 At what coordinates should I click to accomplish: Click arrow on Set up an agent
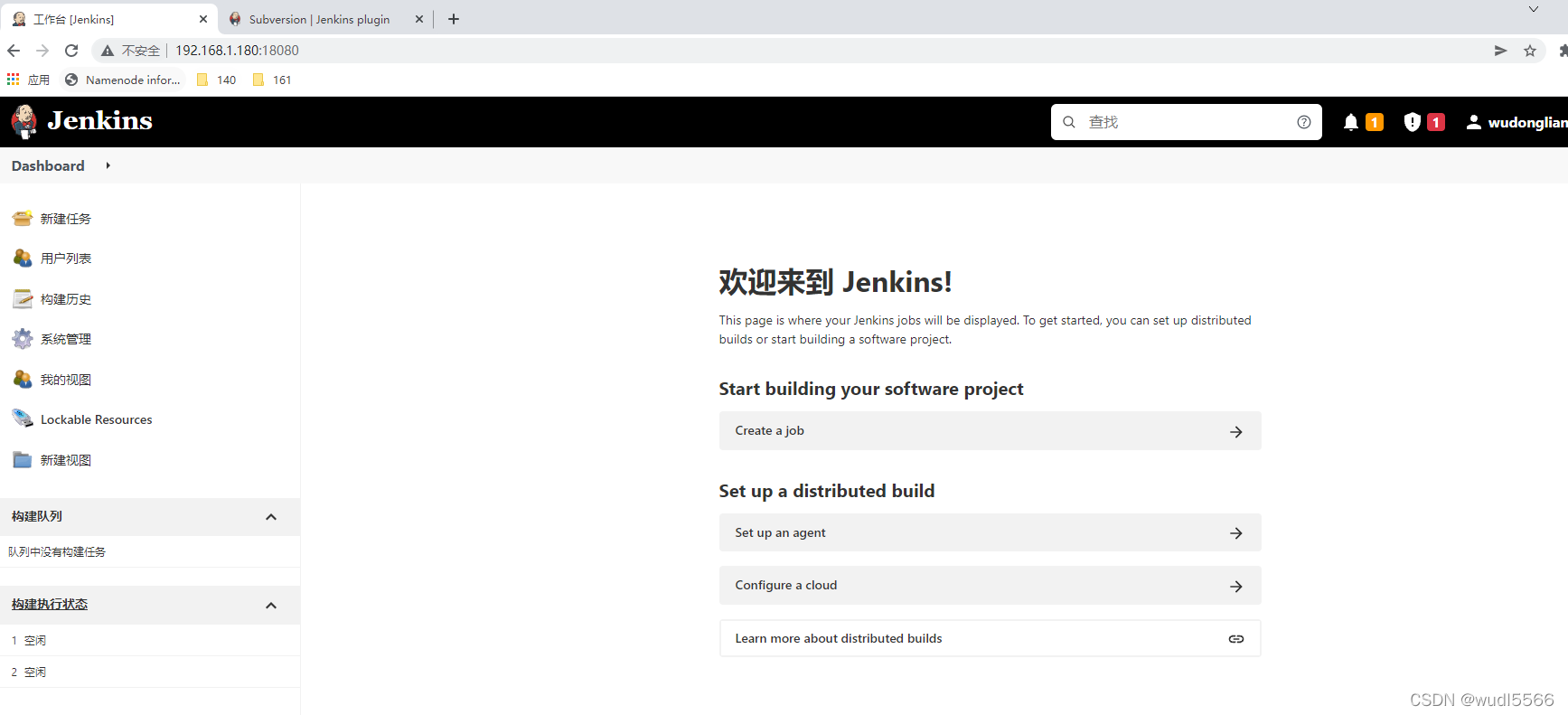pos(1236,533)
